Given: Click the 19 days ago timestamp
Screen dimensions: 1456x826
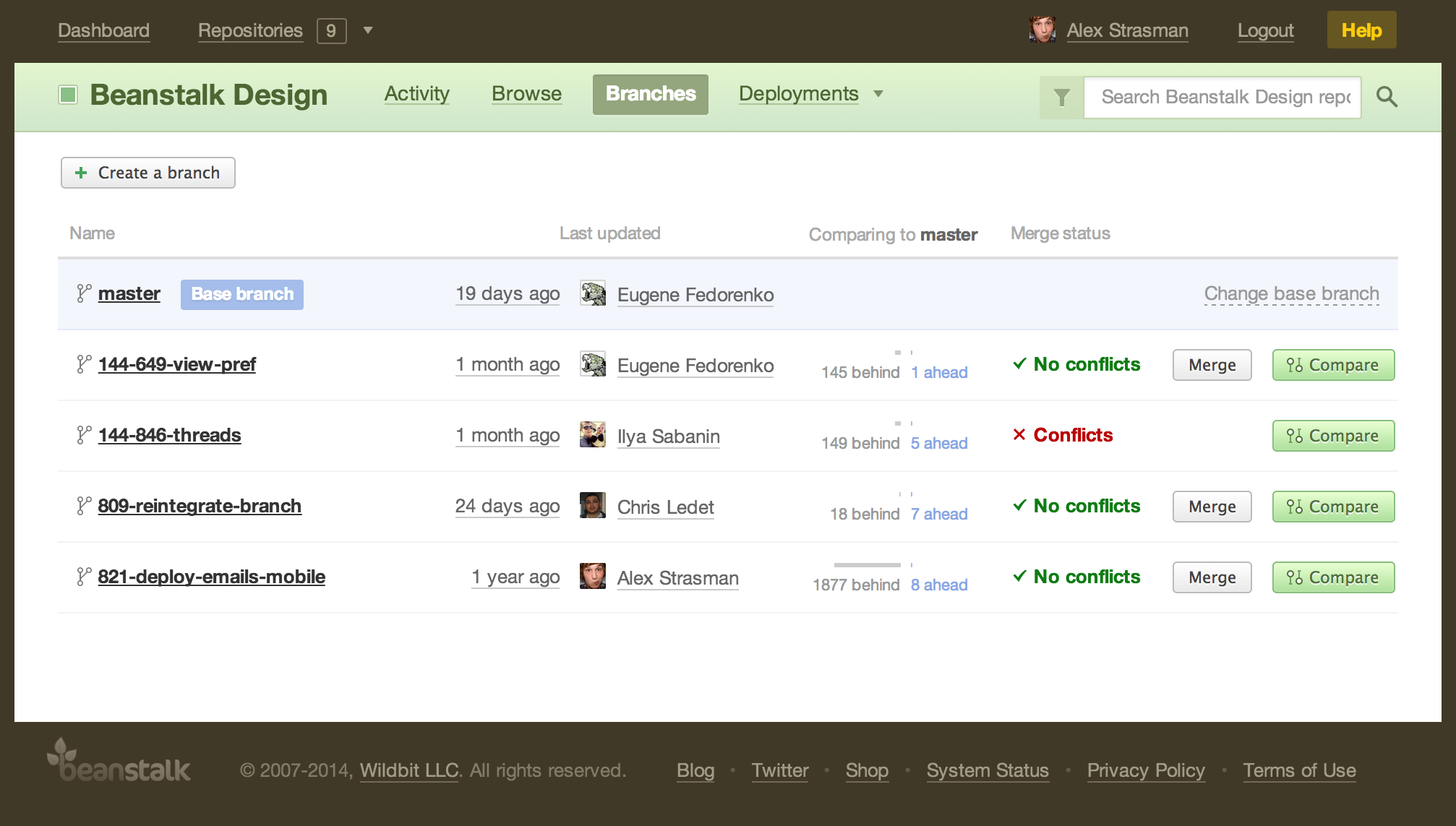Looking at the screenshot, I should pyautogui.click(x=508, y=293).
